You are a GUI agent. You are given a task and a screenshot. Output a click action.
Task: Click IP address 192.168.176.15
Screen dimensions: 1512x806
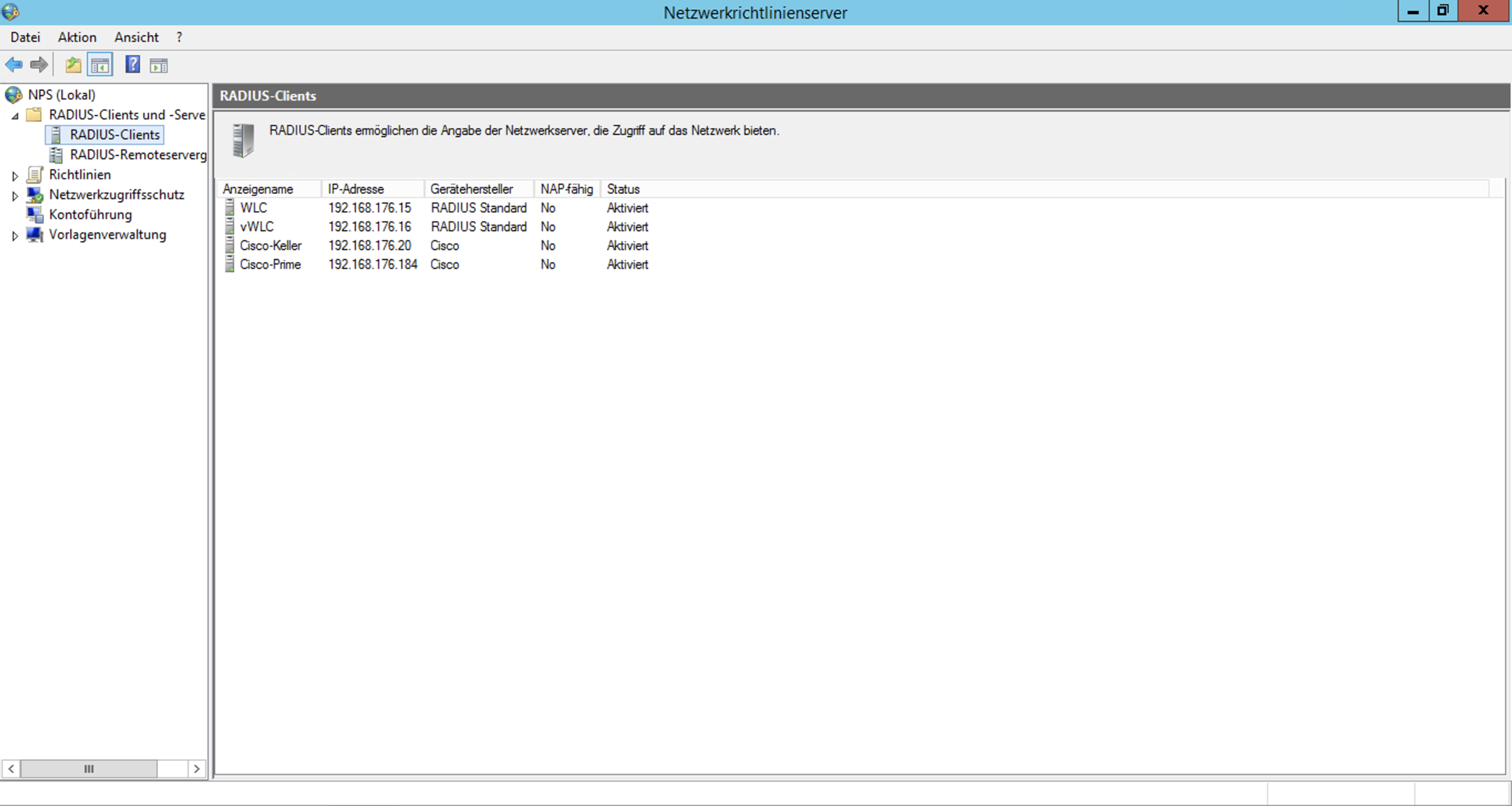pos(370,208)
